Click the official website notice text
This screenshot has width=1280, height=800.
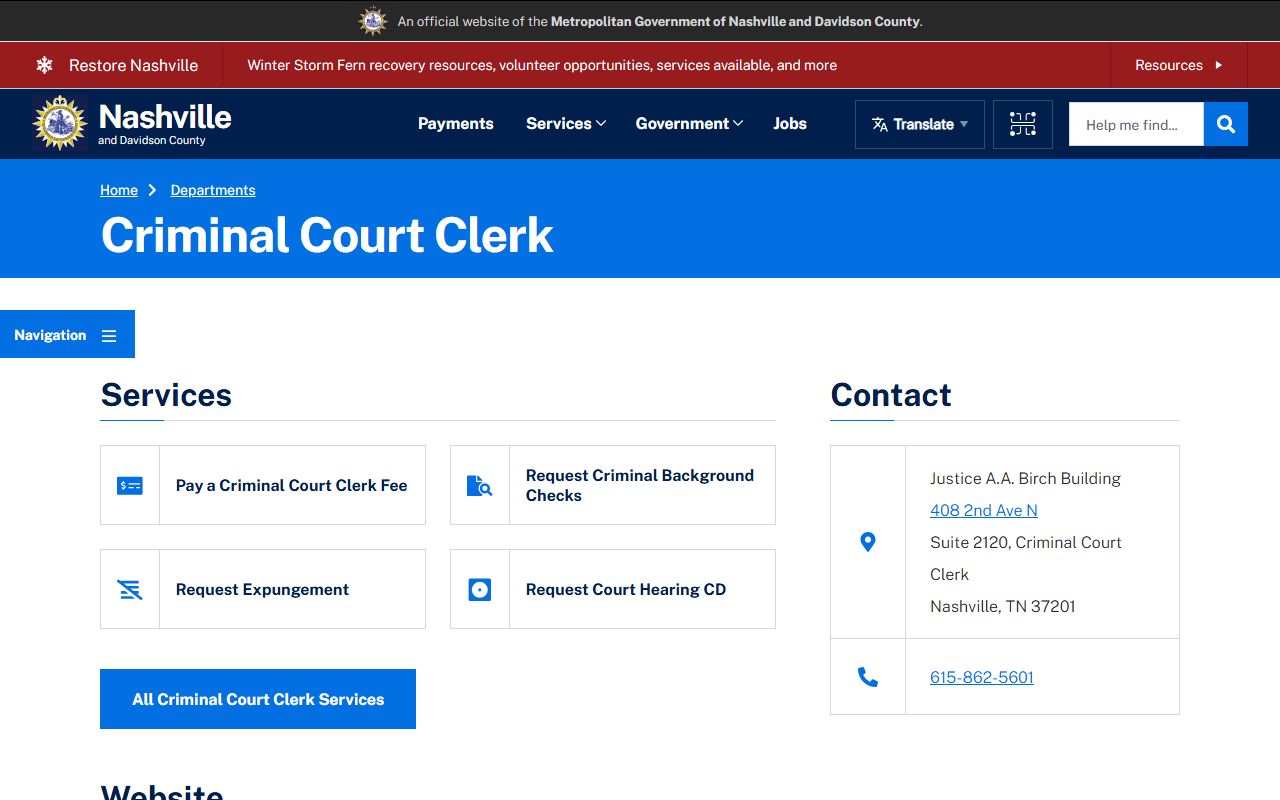(660, 21)
